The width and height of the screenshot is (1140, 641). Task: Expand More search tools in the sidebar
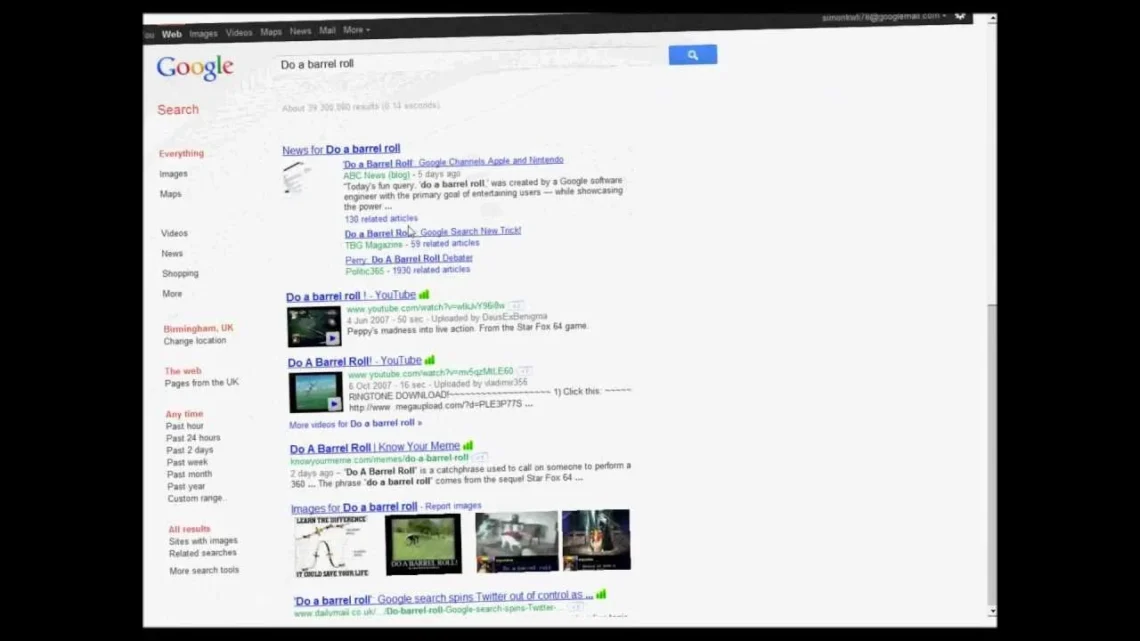204,571
